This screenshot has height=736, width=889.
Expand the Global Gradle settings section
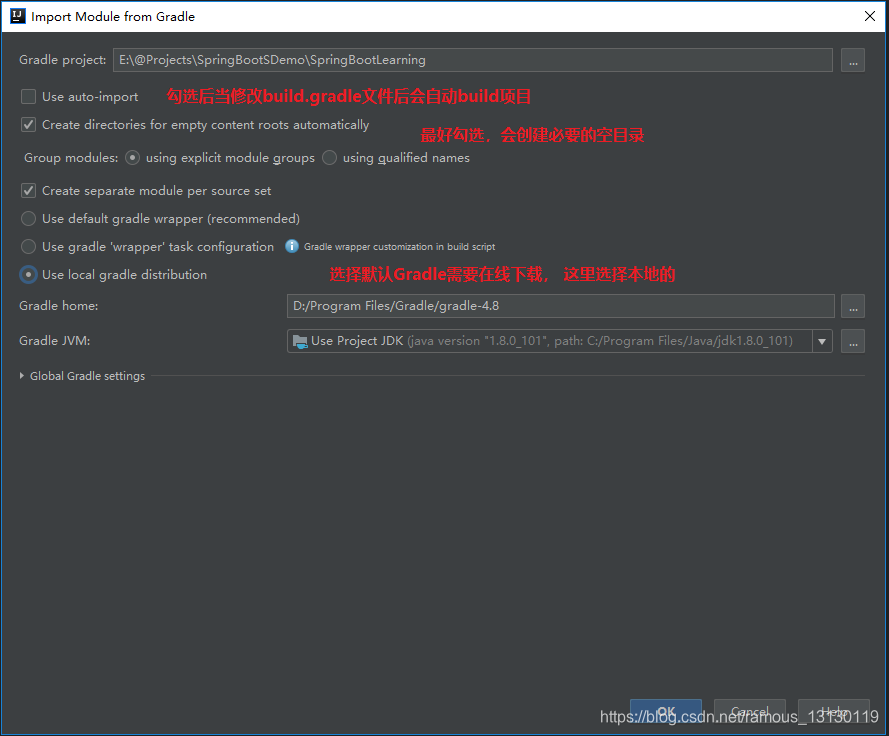[x=22, y=375]
